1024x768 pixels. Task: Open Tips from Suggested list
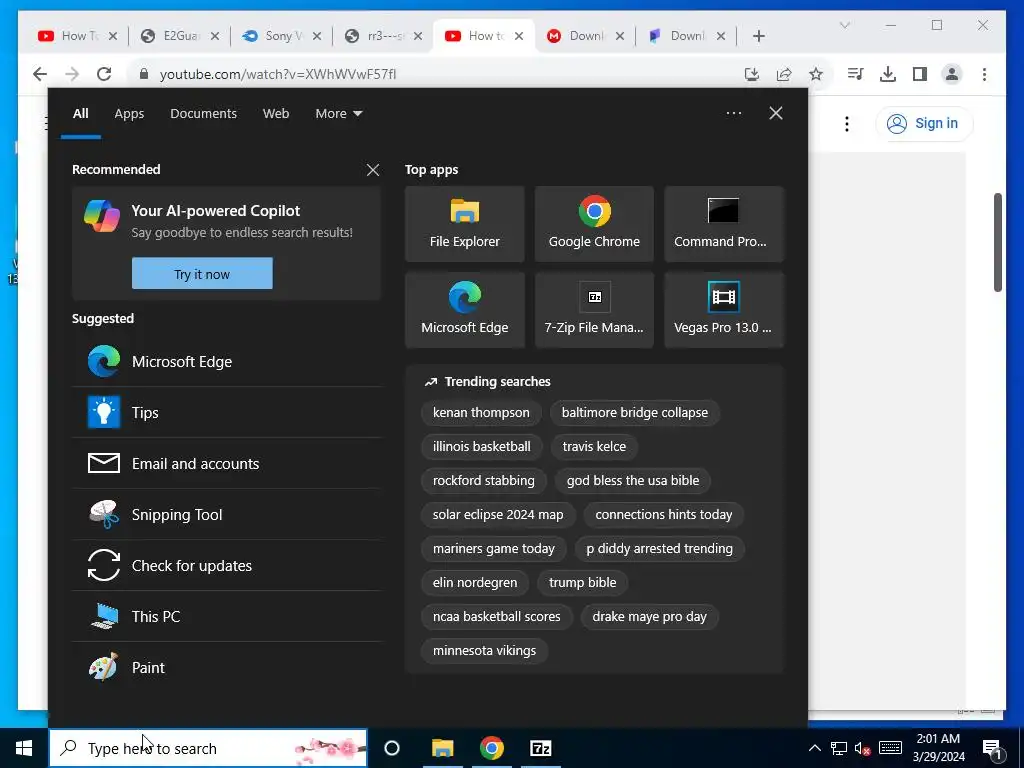(x=227, y=412)
